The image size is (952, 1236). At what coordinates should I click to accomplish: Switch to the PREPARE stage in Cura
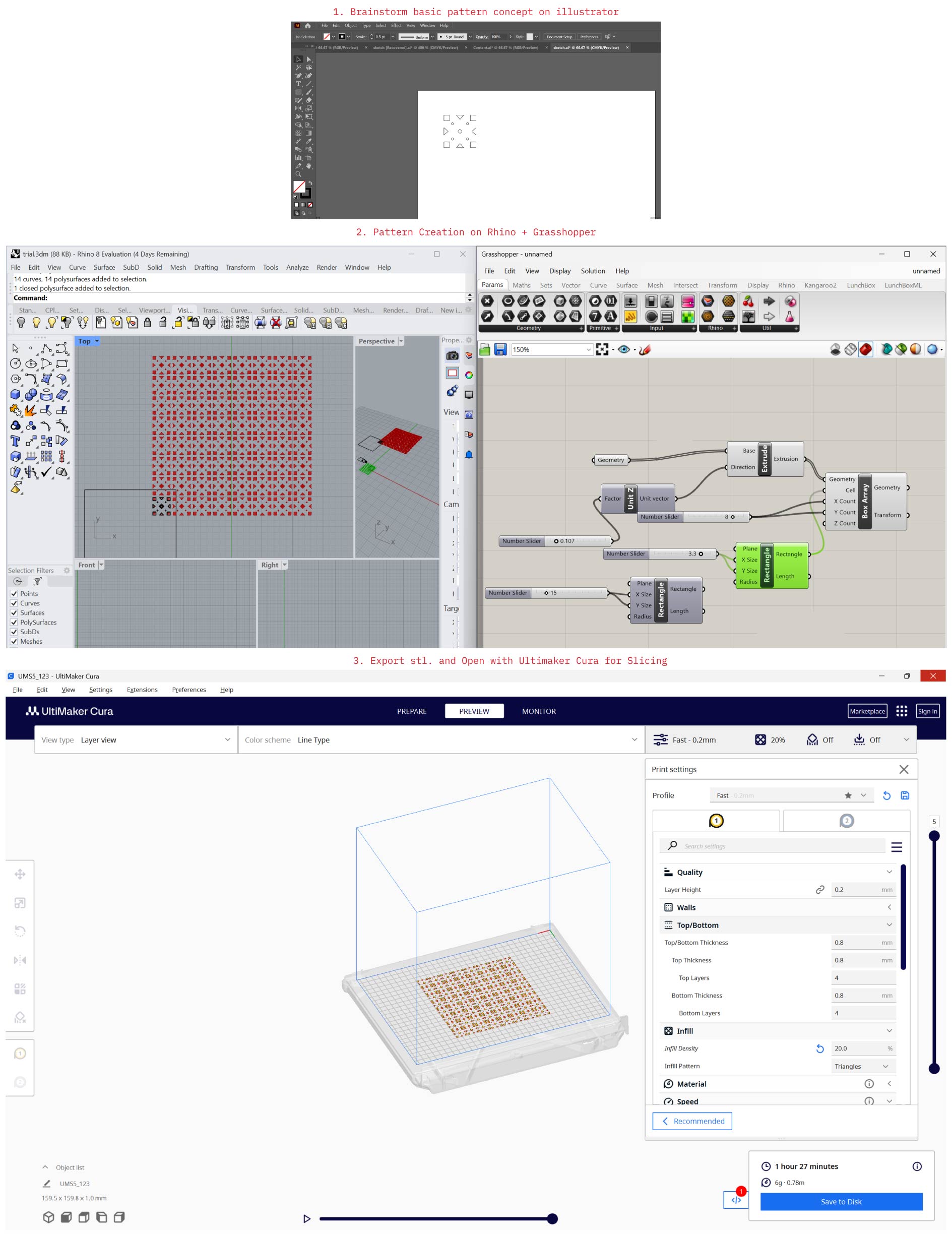411,711
